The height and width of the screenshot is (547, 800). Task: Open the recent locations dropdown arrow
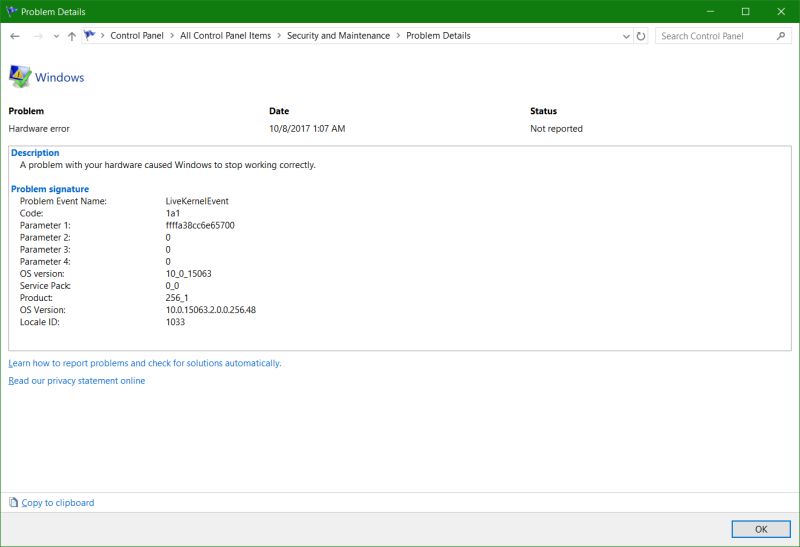56,36
